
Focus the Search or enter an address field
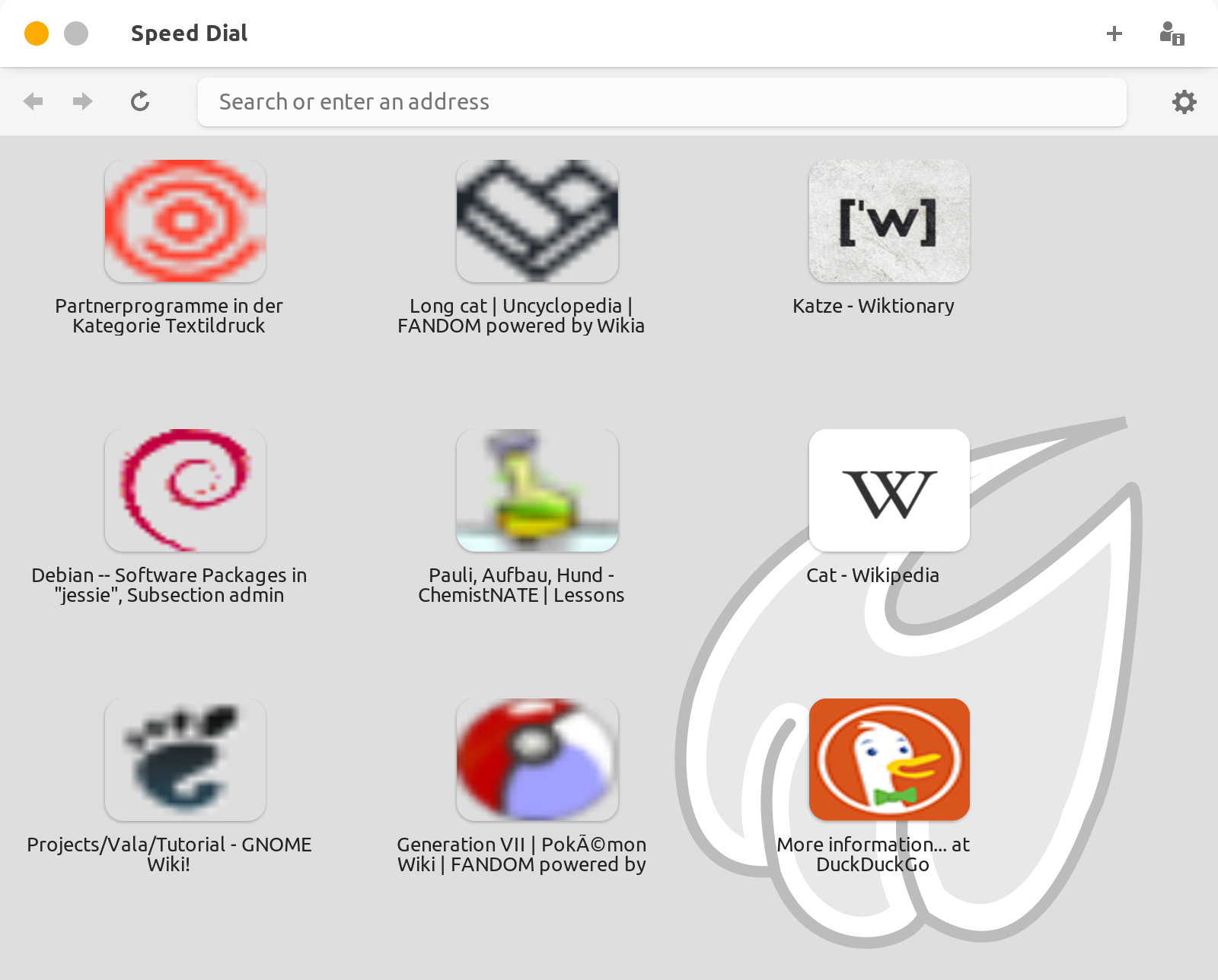coord(662,102)
